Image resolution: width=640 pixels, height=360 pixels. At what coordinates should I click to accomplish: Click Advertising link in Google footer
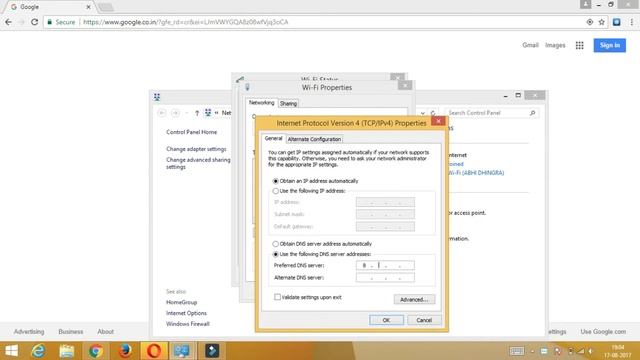tap(29, 332)
